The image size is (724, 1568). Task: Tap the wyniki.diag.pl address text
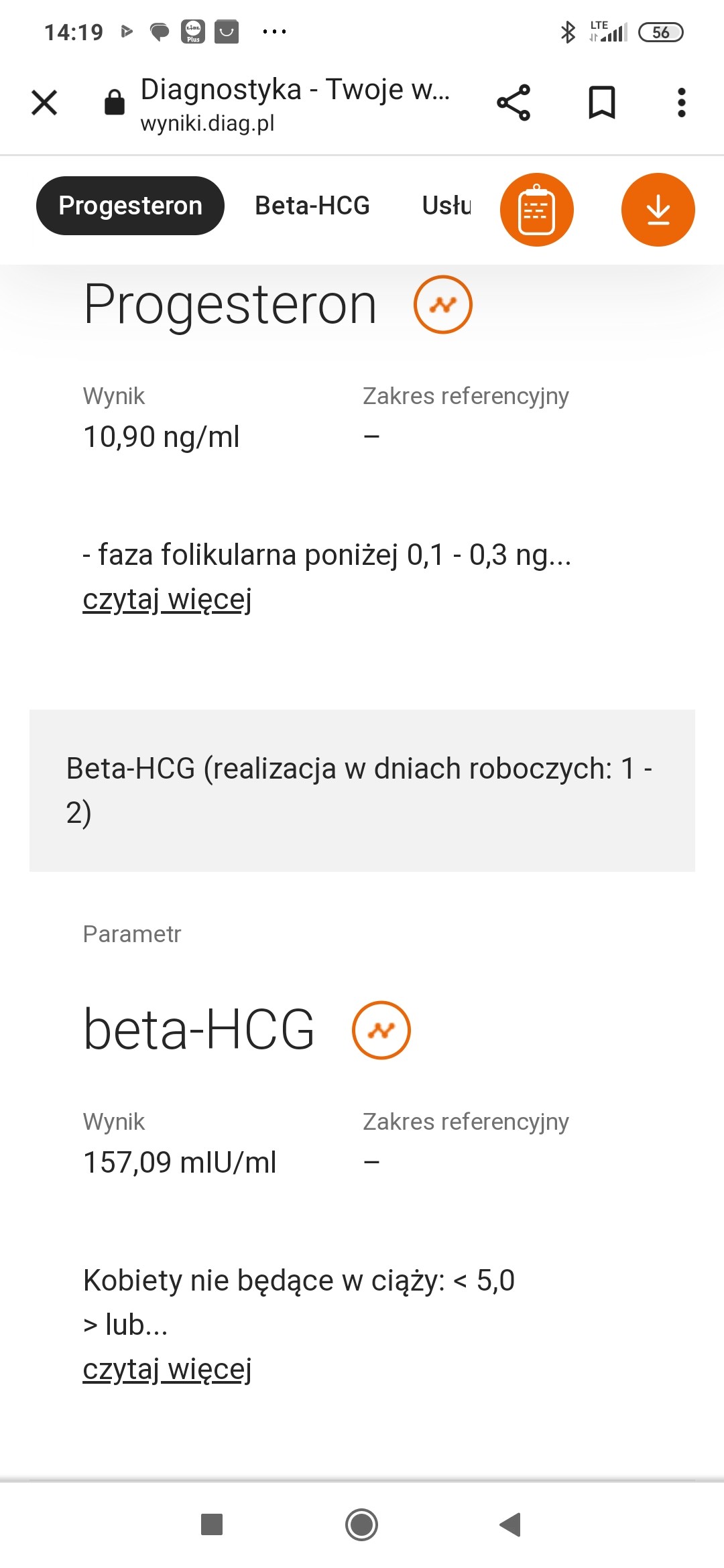pyautogui.click(x=207, y=123)
